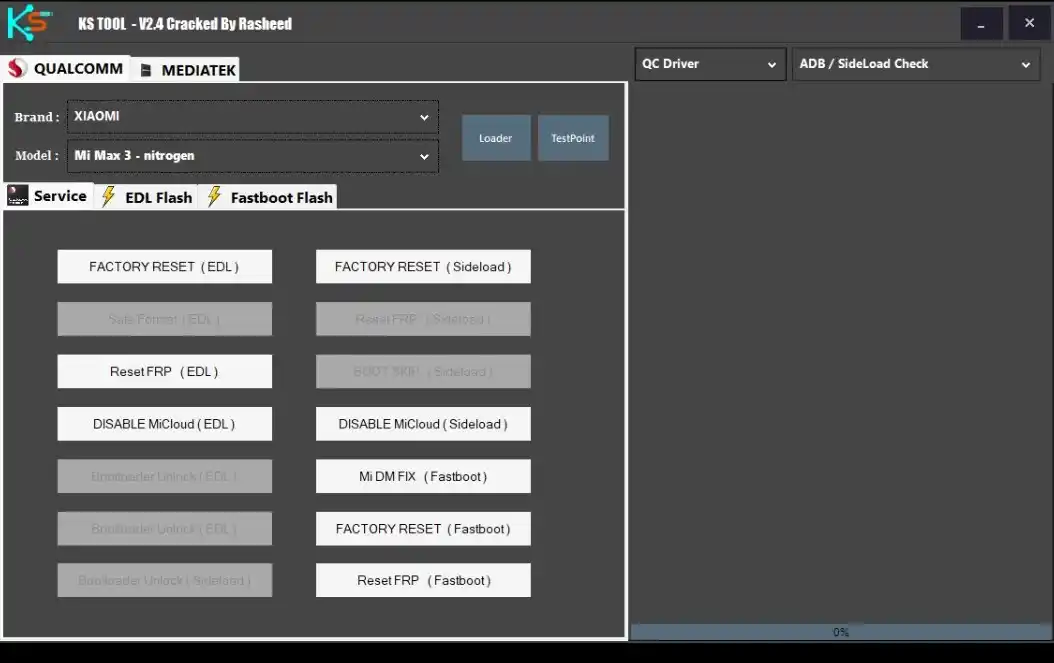1054x663 pixels.
Task: Click the "Model :" label
Action: pos(37,155)
